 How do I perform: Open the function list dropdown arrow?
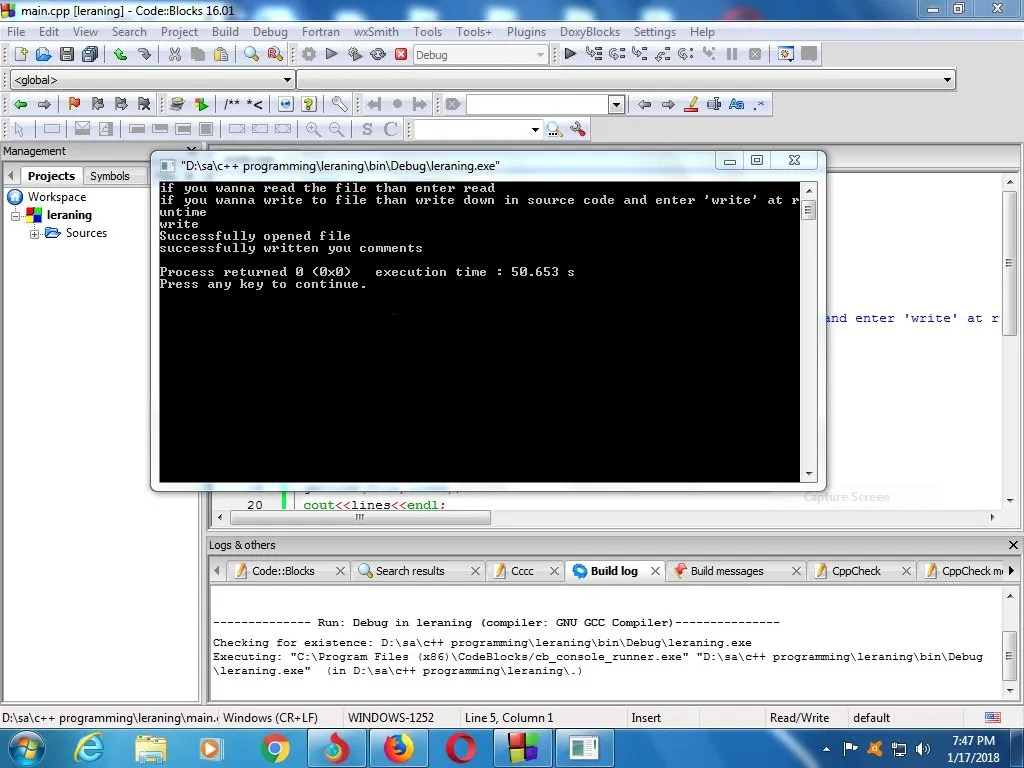coord(947,80)
